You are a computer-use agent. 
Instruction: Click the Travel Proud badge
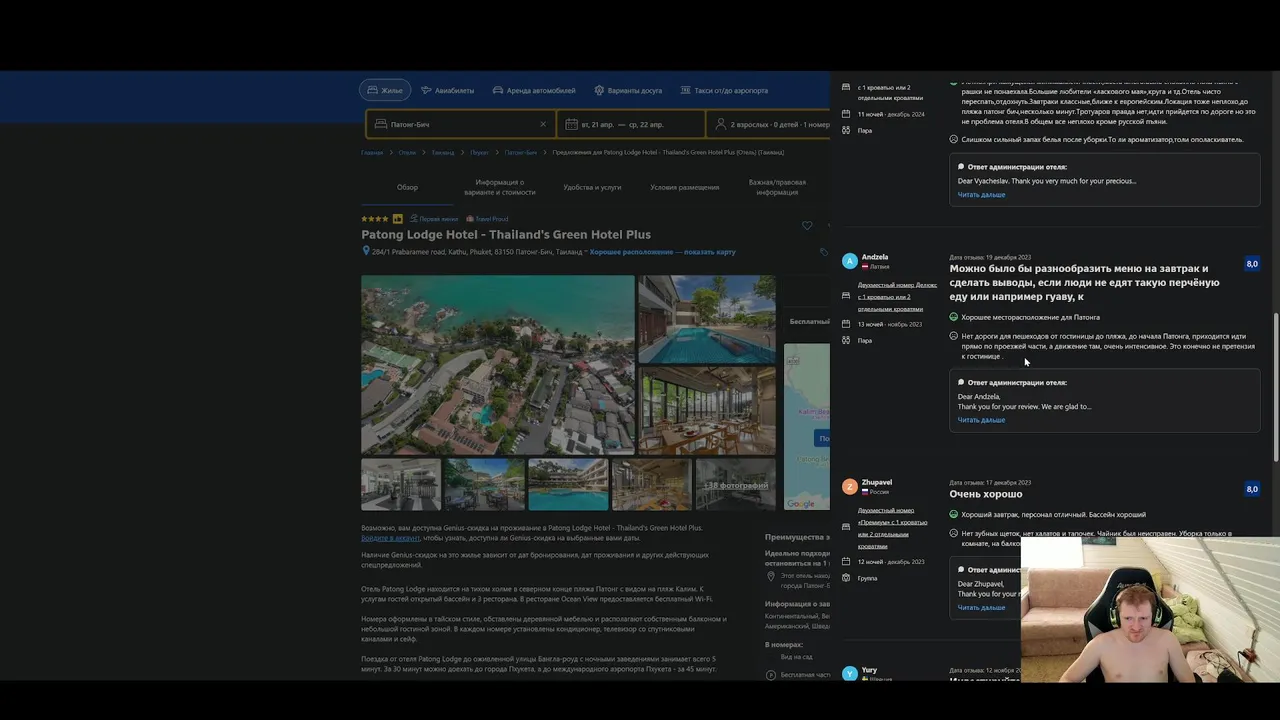point(487,218)
